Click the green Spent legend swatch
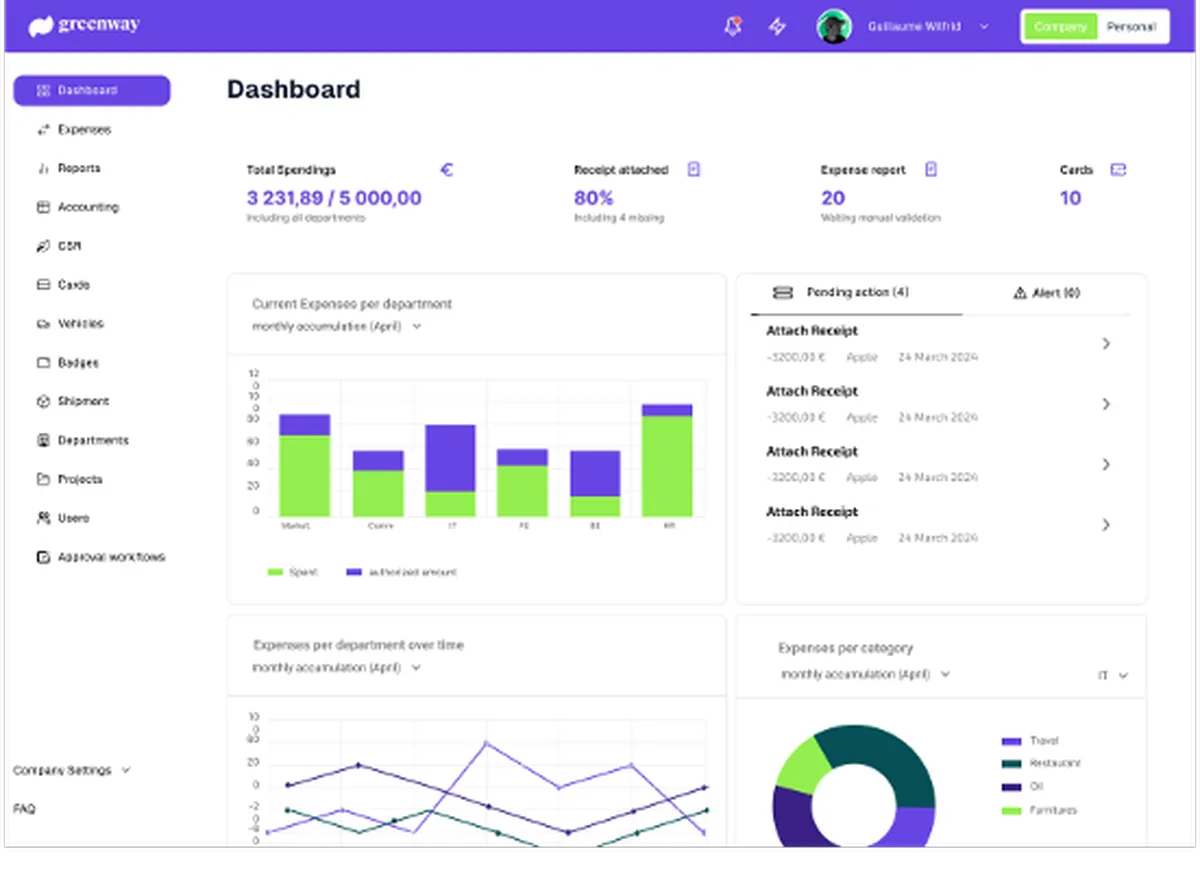1200x882 pixels. 275,572
